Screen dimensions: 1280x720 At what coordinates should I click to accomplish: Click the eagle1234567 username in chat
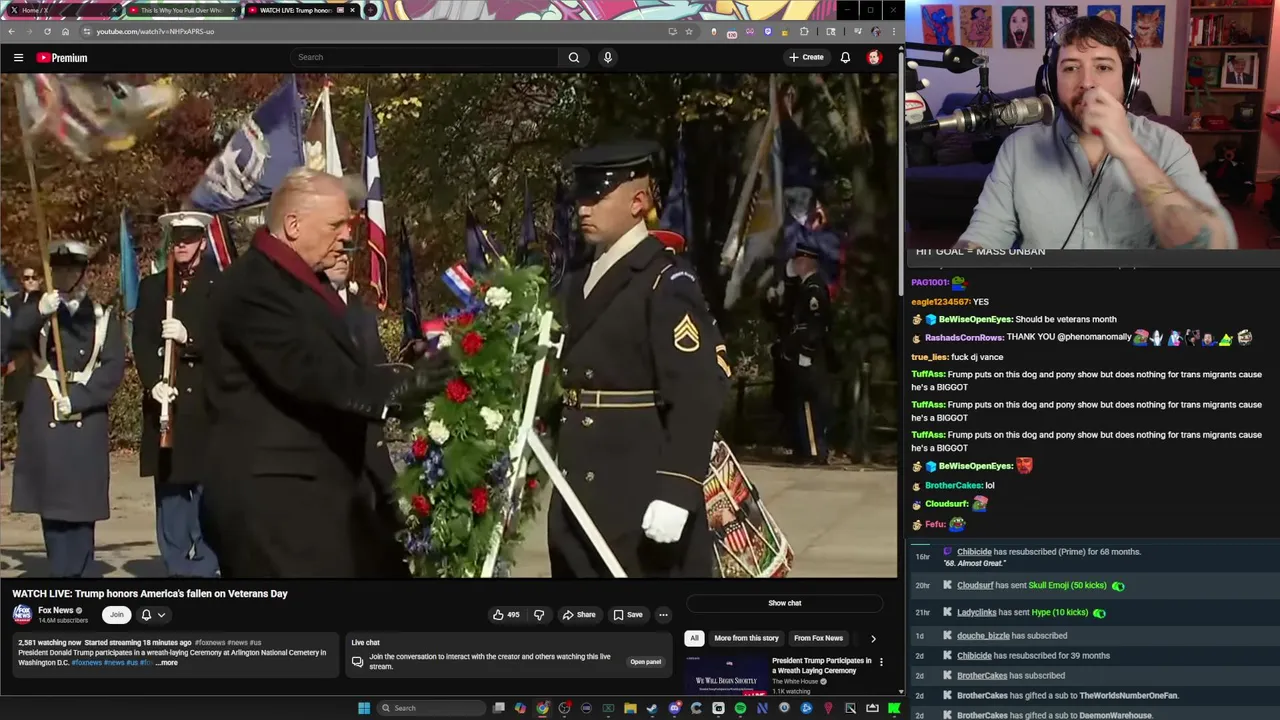pos(940,302)
